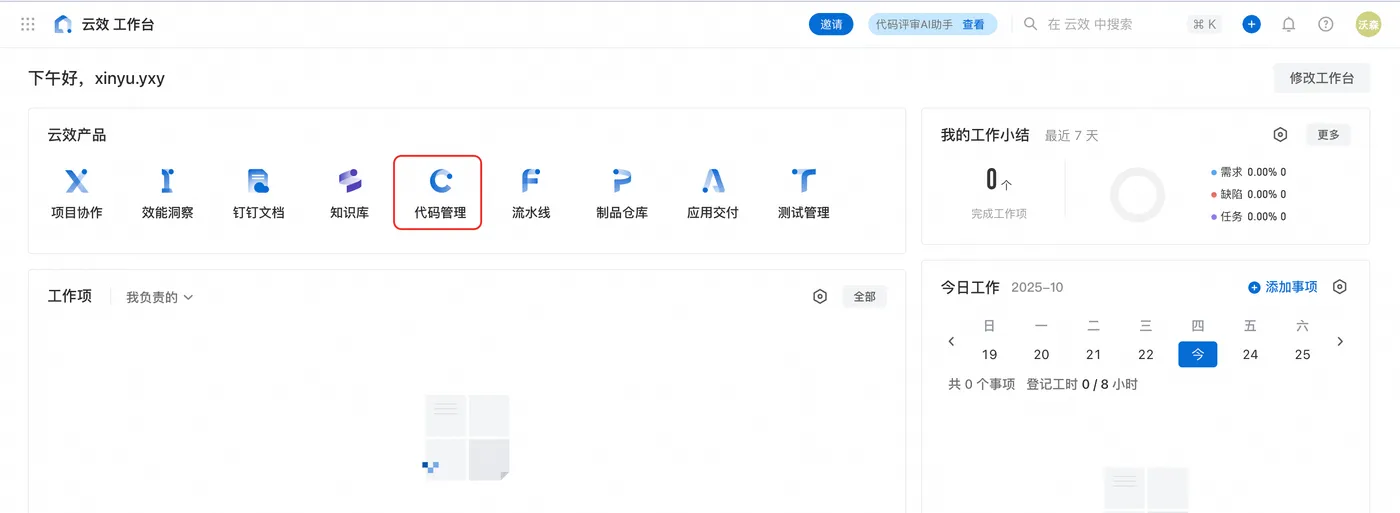This screenshot has width=1400, height=513.
Task: Click 添加事项 link
Action: coord(1283,287)
